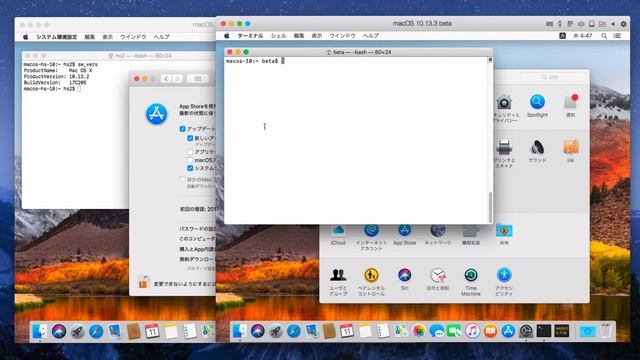Open the Shell menu in right VM

278,36
